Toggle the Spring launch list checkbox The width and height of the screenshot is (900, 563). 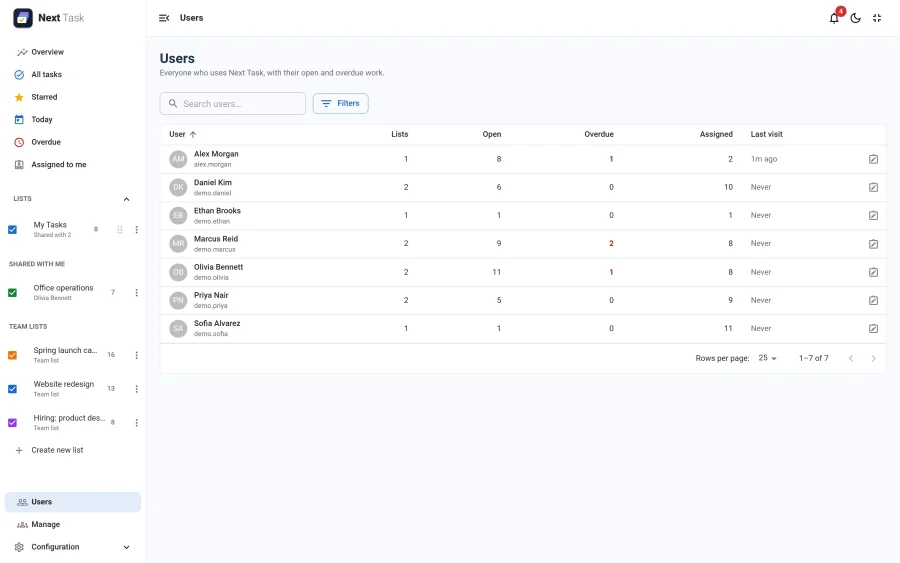(12, 355)
